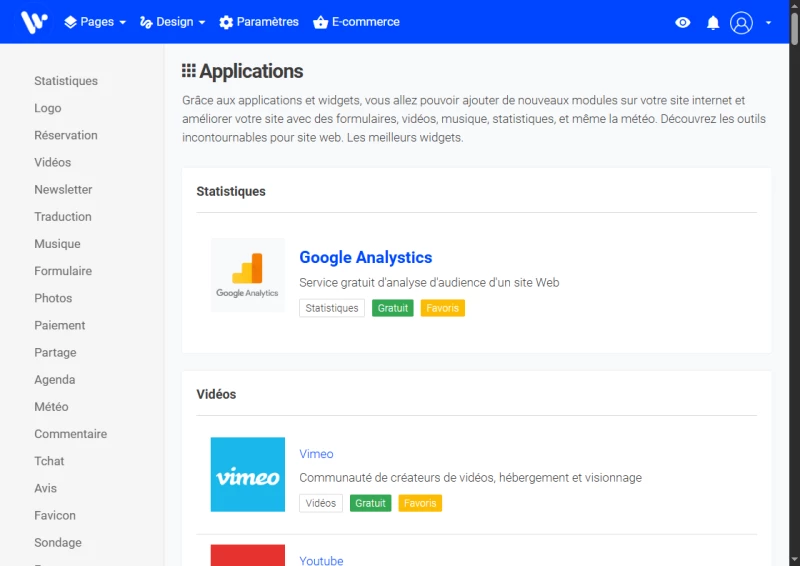Click the Favoris tag under Google Analytics
The image size is (800, 566).
[442, 308]
